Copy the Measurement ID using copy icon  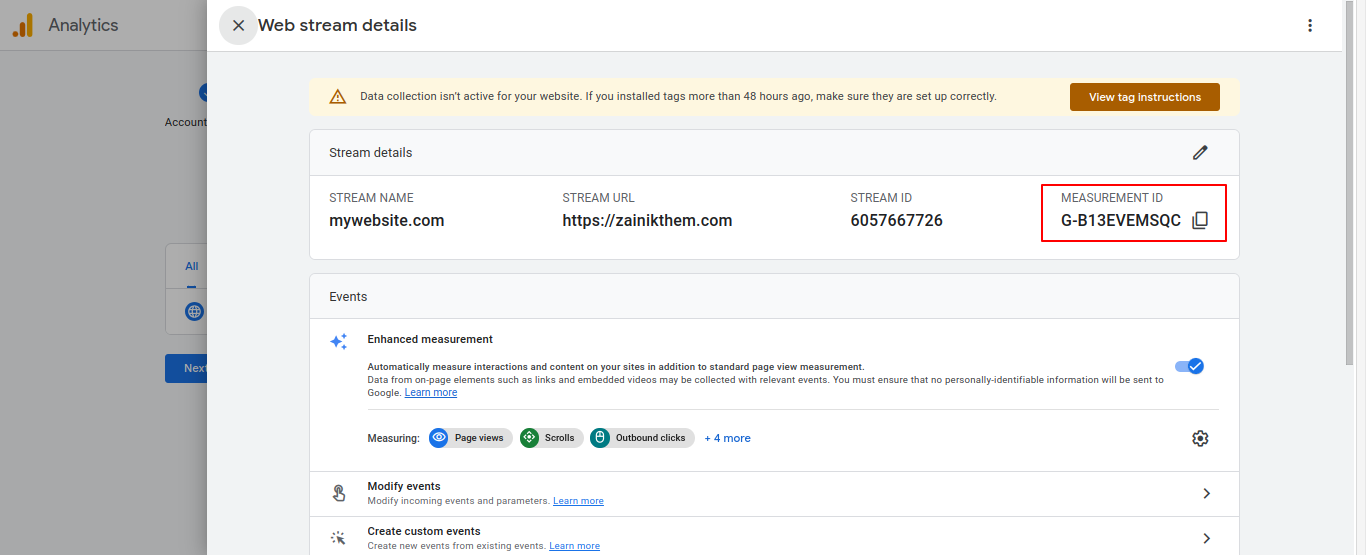1200,221
